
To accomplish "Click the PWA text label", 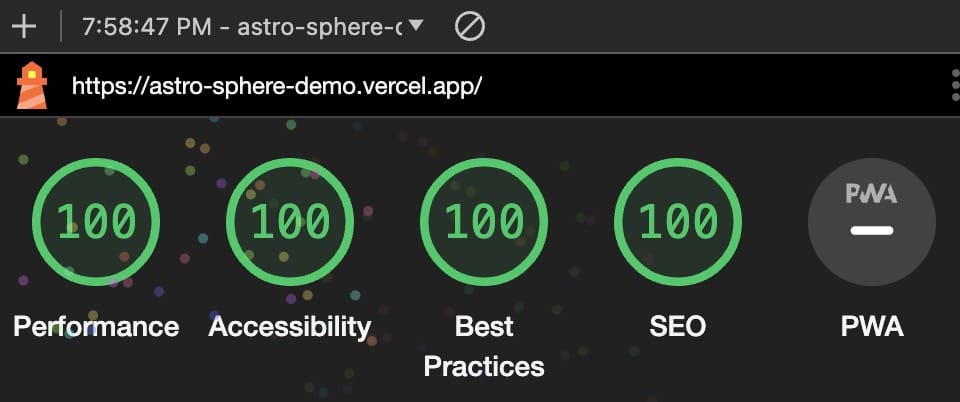I will [x=872, y=327].
